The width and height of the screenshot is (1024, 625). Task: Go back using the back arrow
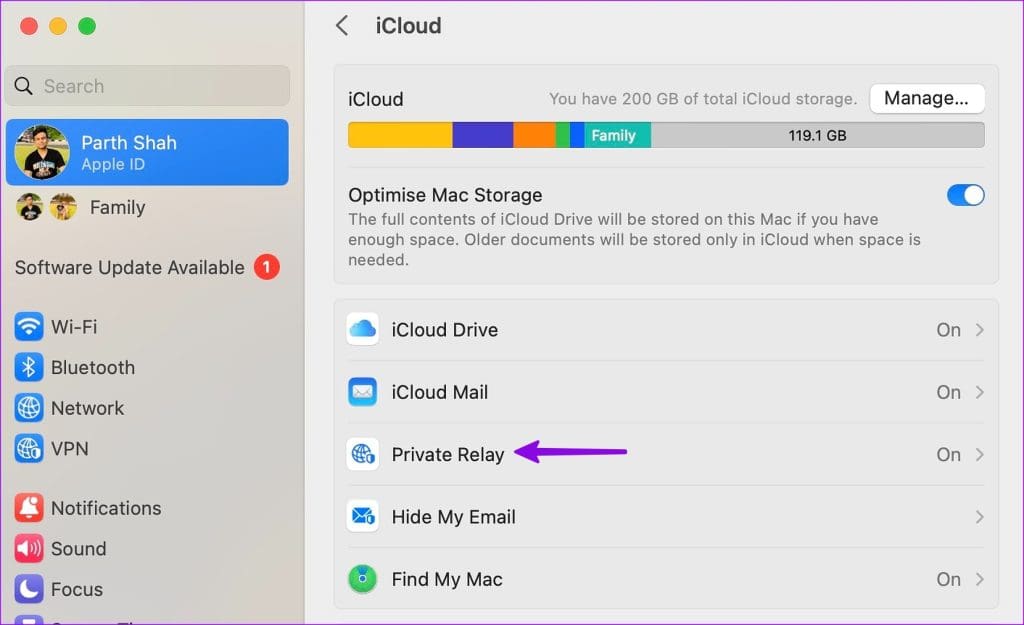342,26
